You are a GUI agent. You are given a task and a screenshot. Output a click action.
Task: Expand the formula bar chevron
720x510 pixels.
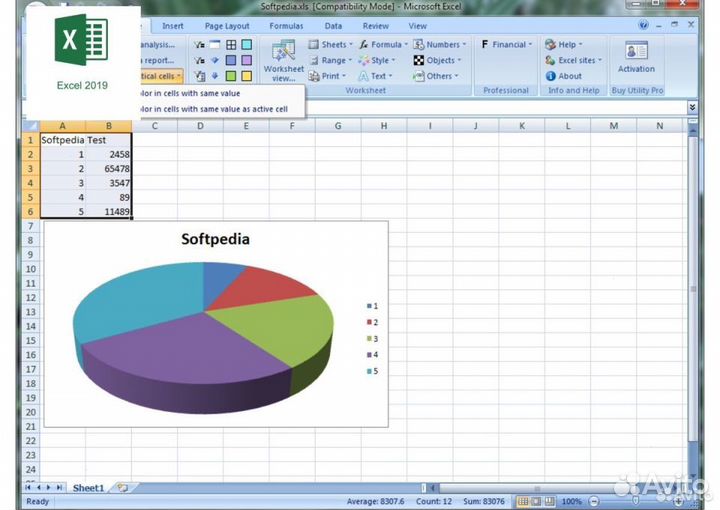click(692, 107)
